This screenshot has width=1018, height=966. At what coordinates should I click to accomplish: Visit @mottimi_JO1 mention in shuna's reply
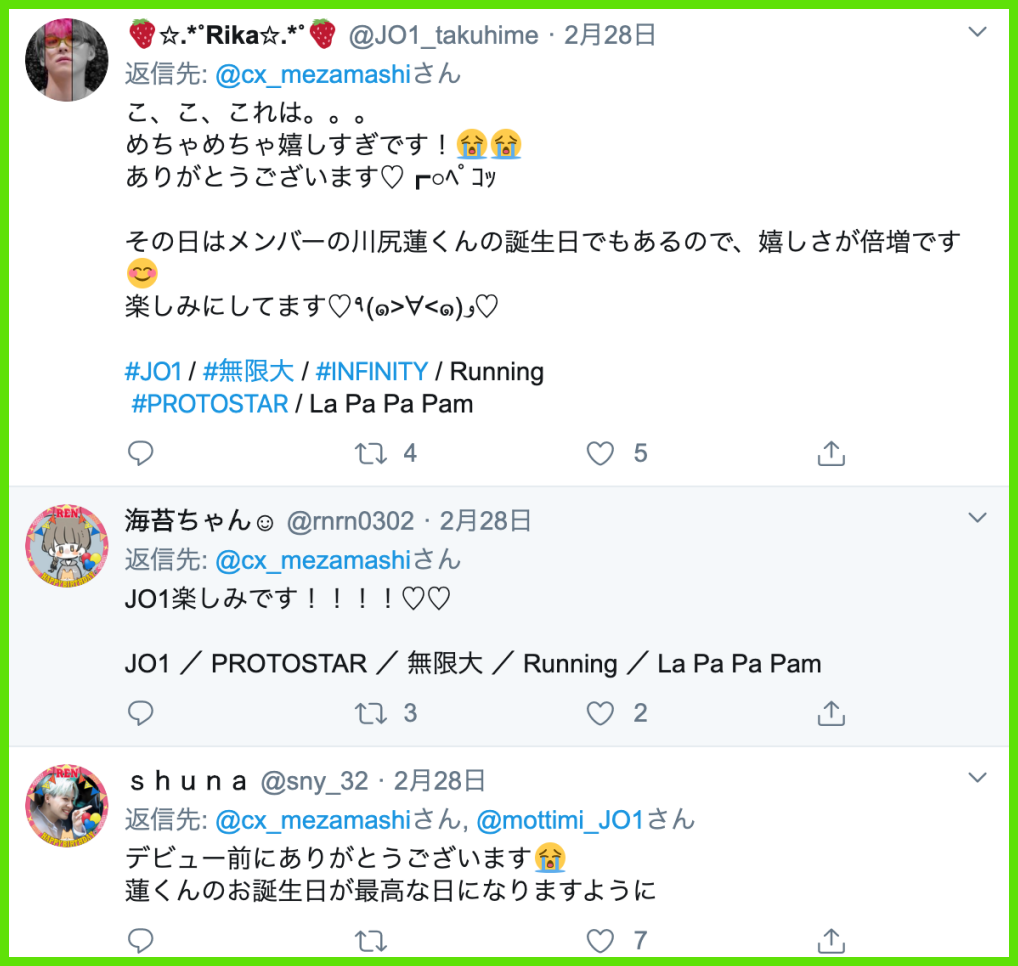click(560, 821)
